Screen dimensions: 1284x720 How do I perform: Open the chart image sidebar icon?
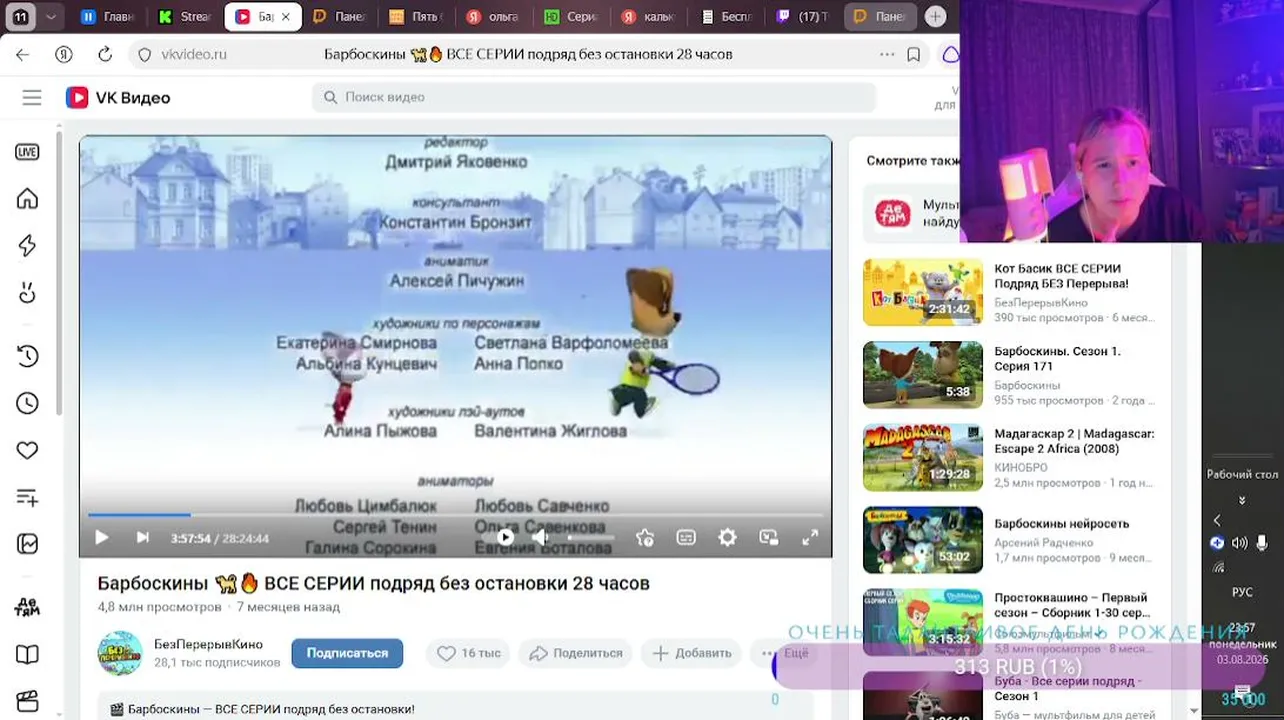[x=27, y=544]
